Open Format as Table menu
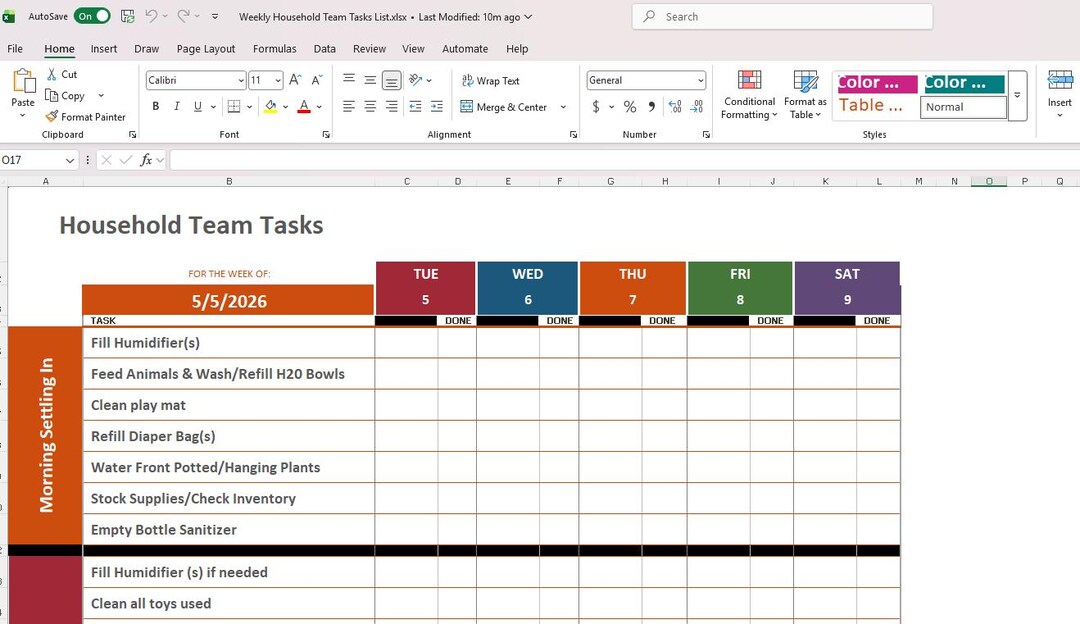 (805, 95)
